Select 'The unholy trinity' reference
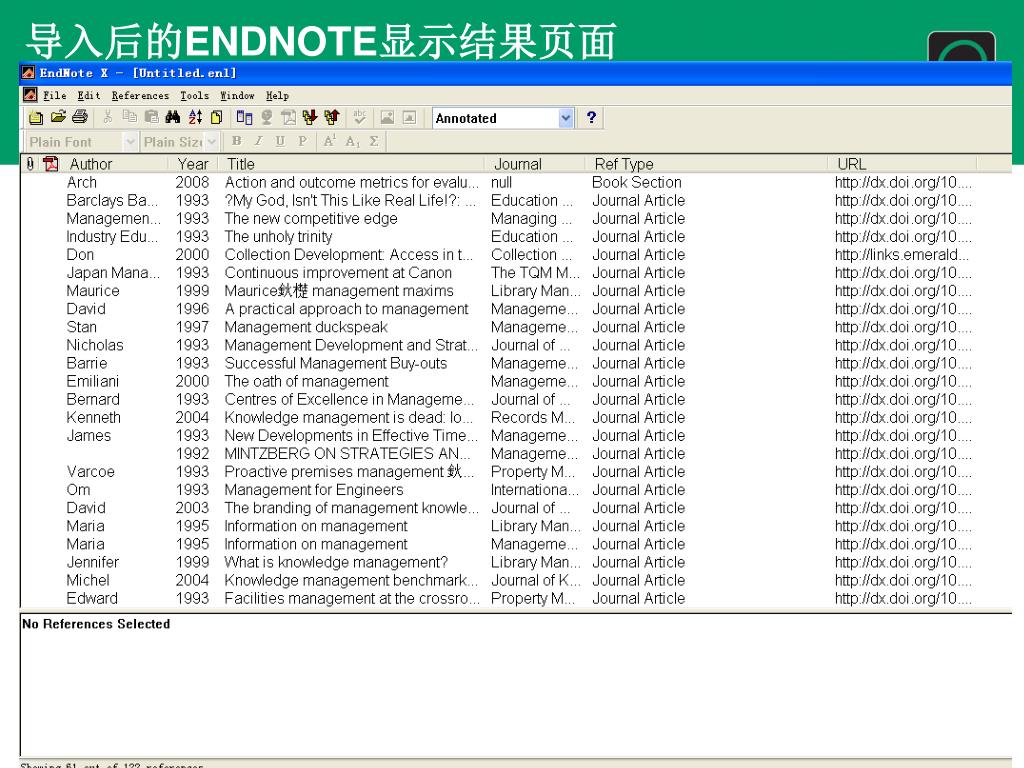The width and height of the screenshot is (1024, 768). point(516,236)
